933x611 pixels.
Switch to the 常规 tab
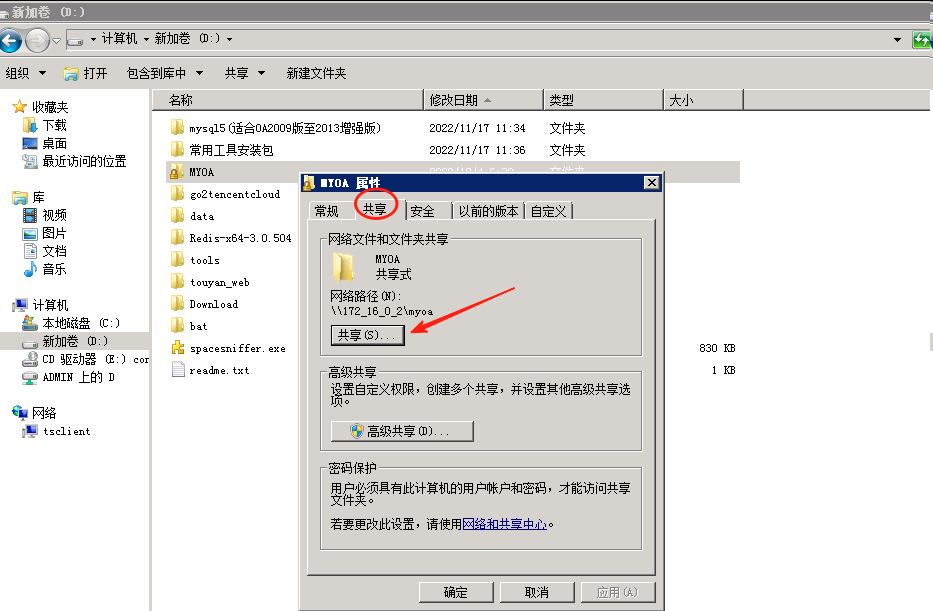pos(327,211)
